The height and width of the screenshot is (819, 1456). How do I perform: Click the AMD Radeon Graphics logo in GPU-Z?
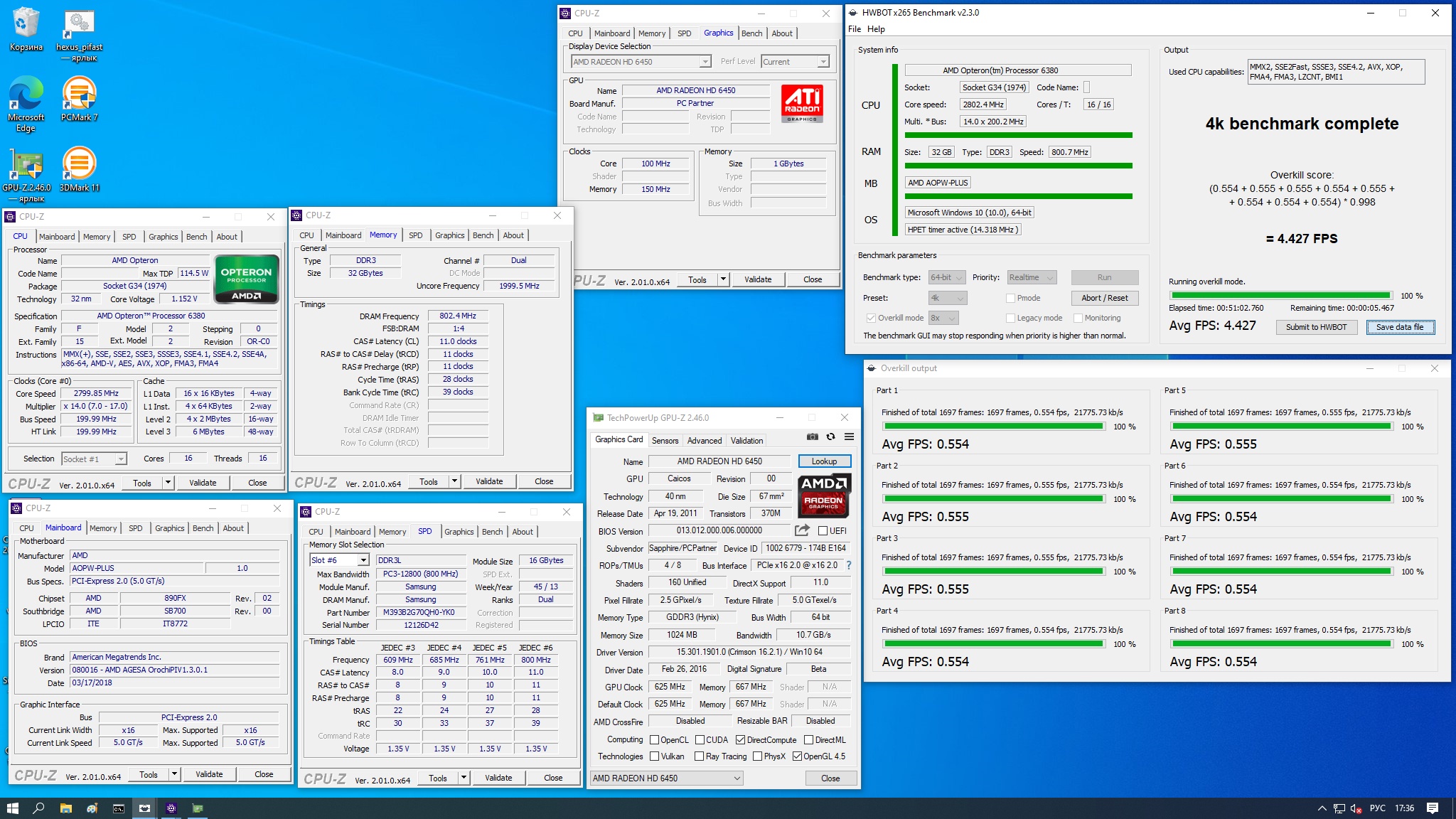[x=823, y=495]
